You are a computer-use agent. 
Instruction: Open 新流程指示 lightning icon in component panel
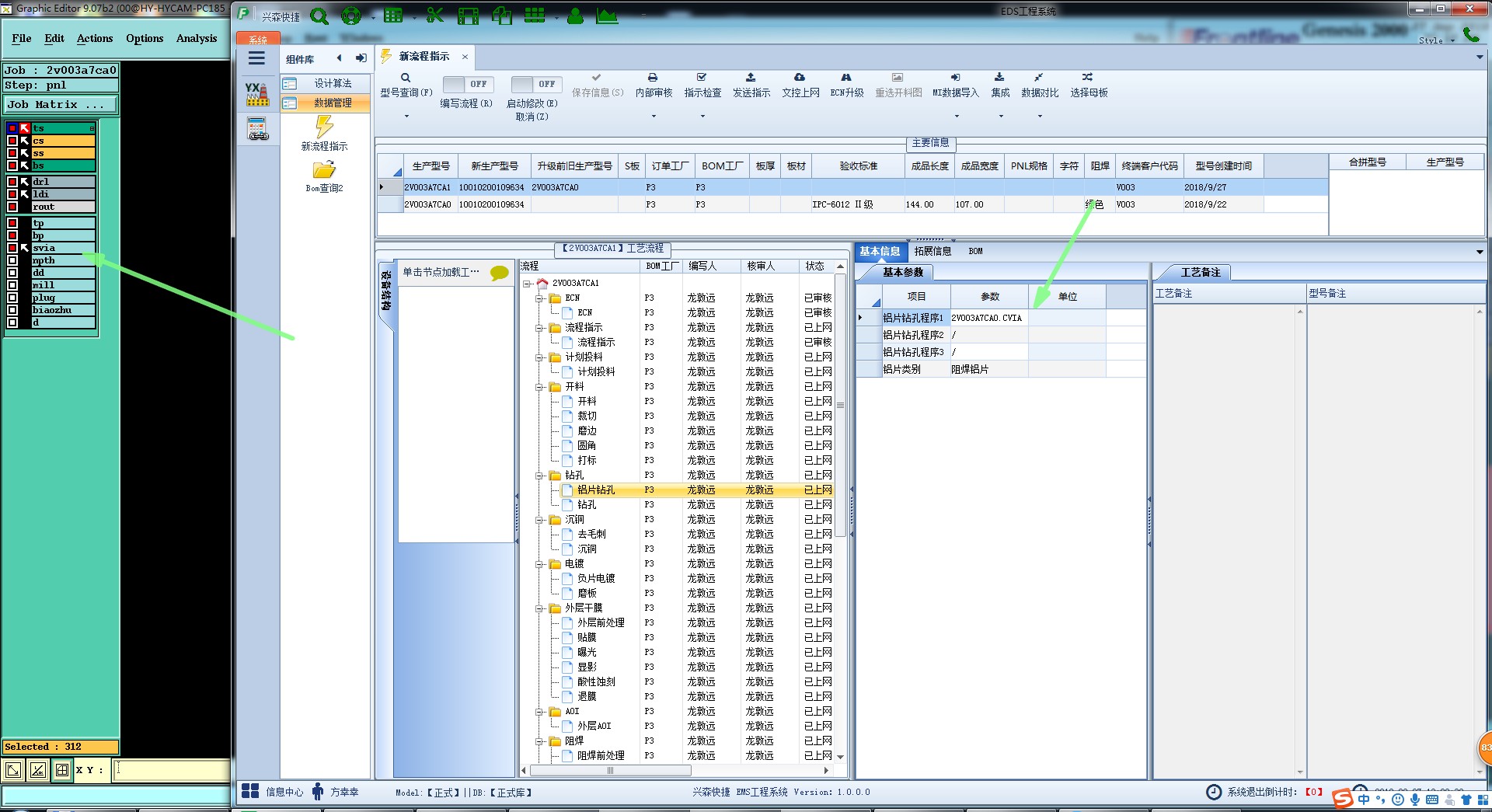coord(324,126)
